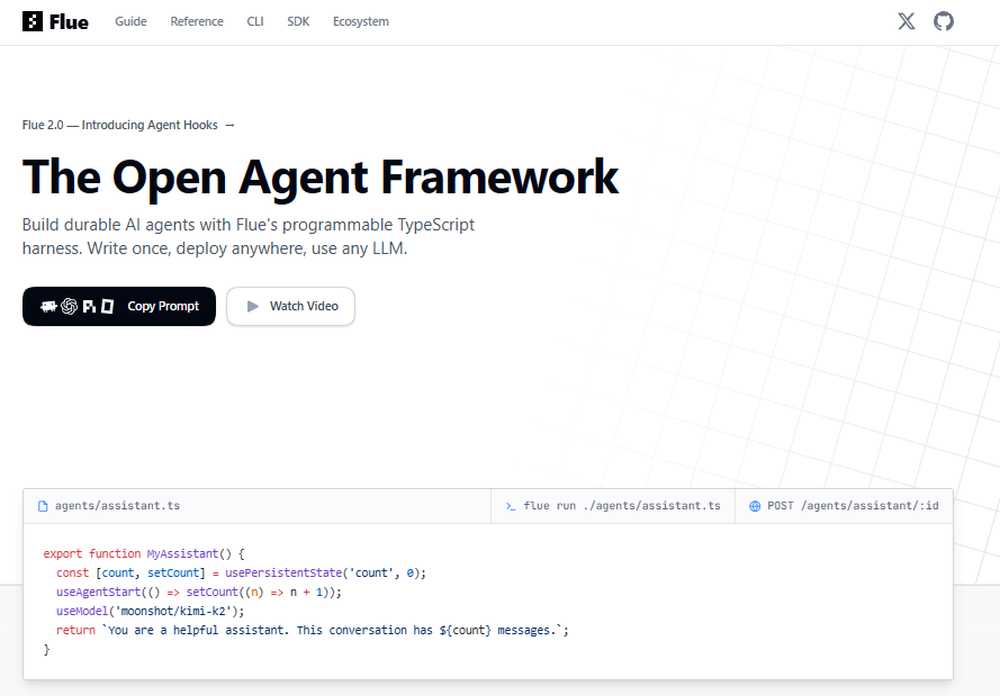The width and height of the screenshot is (1000, 696).
Task: Click the subtitle Build durable AI agents text
Action: 249,237
